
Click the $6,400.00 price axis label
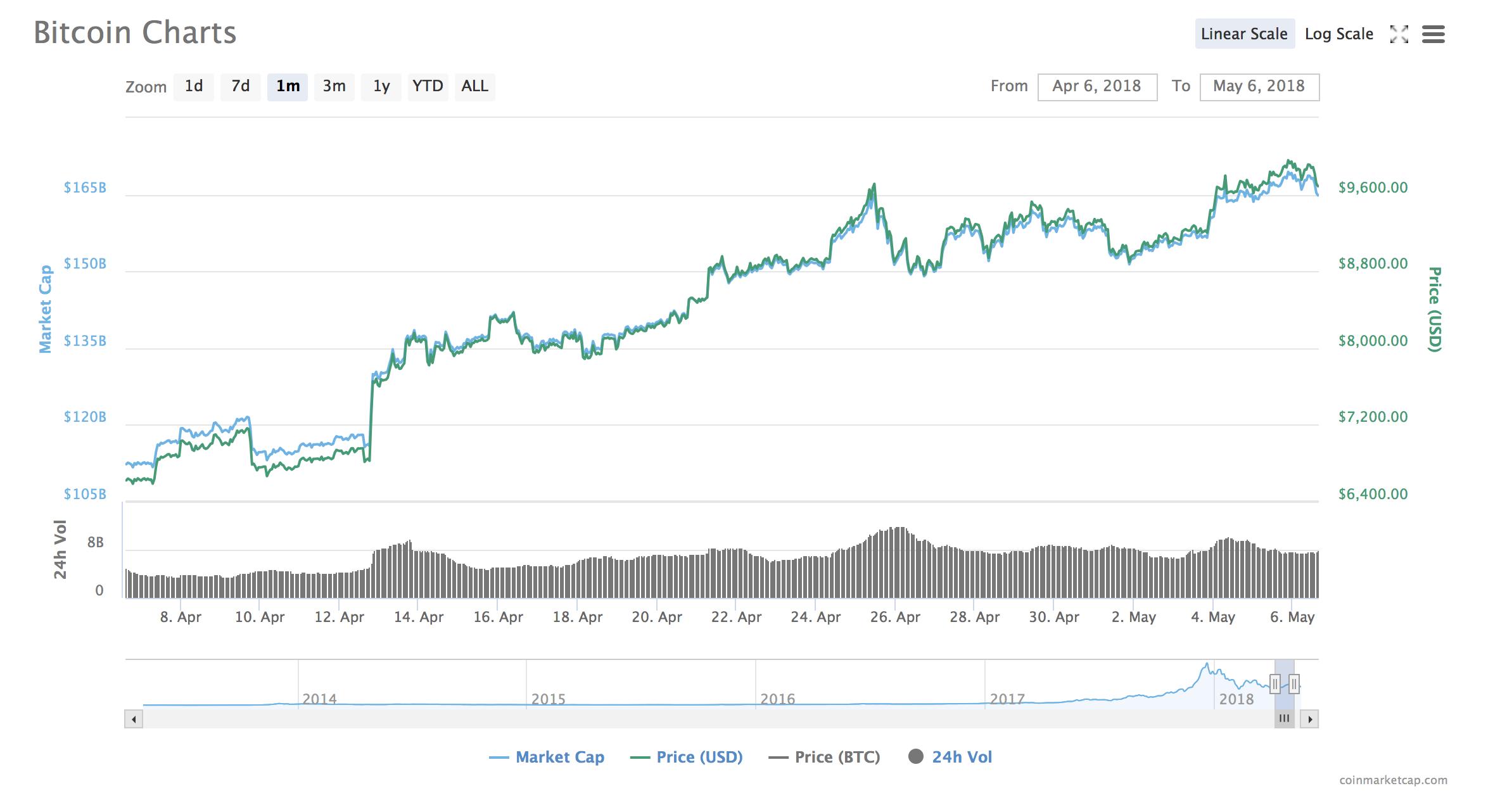point(1373,494)
